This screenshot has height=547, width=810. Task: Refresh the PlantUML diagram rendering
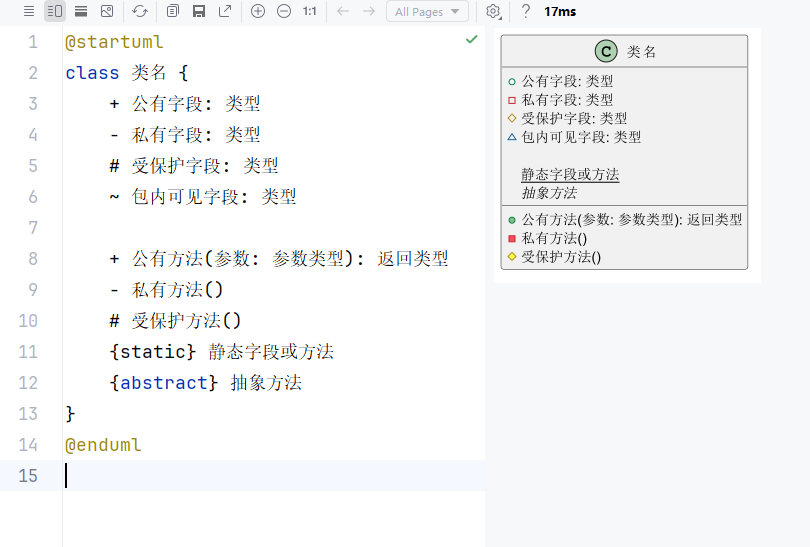pos(140,11)
